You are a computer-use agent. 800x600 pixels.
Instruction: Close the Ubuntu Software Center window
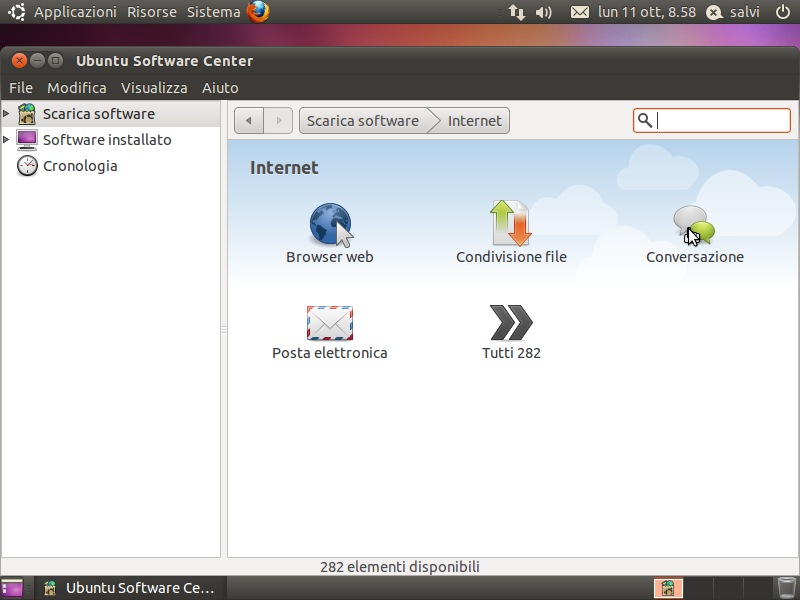click(19, 61)
